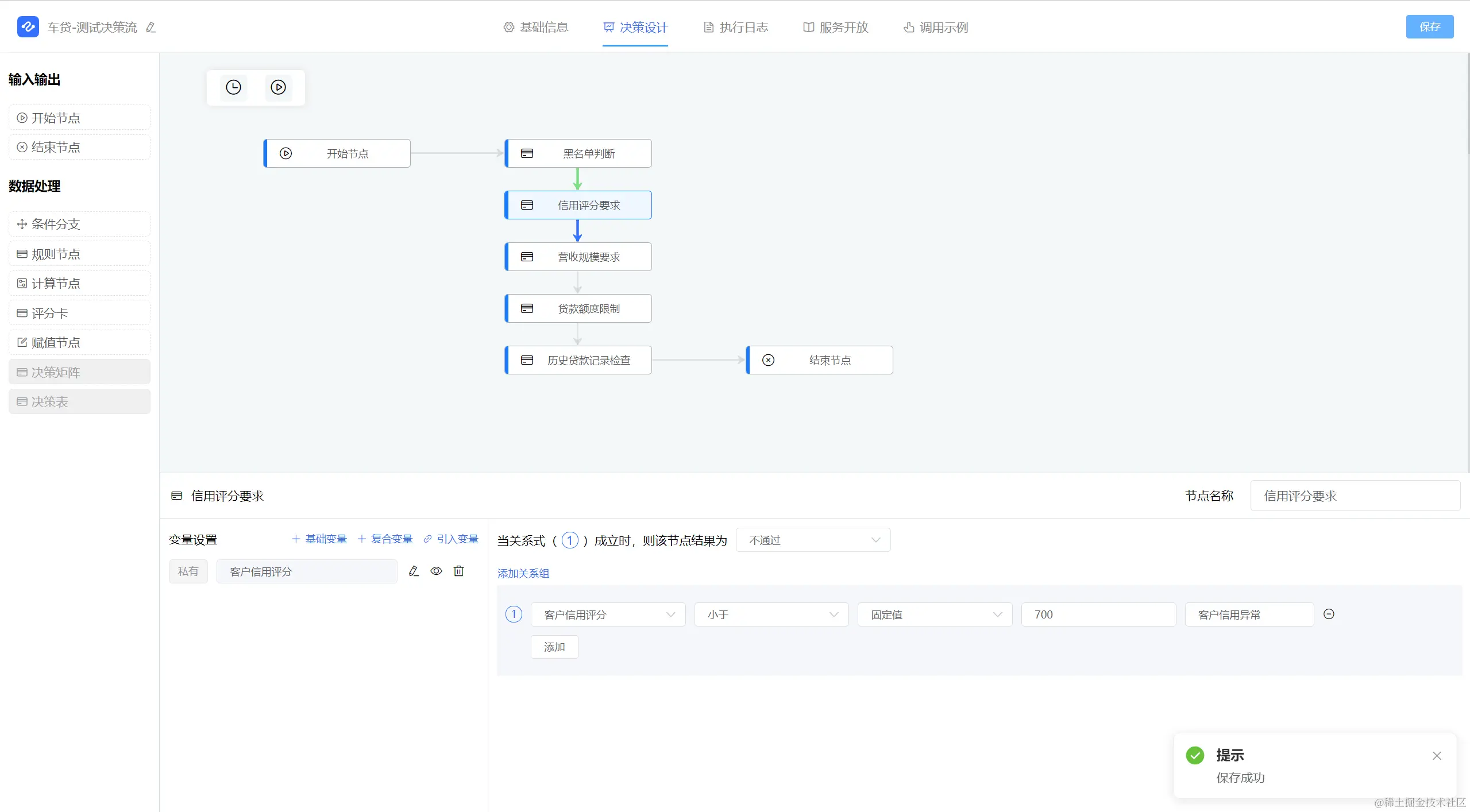Switch to the 执行日志 tab

(736, 28)
